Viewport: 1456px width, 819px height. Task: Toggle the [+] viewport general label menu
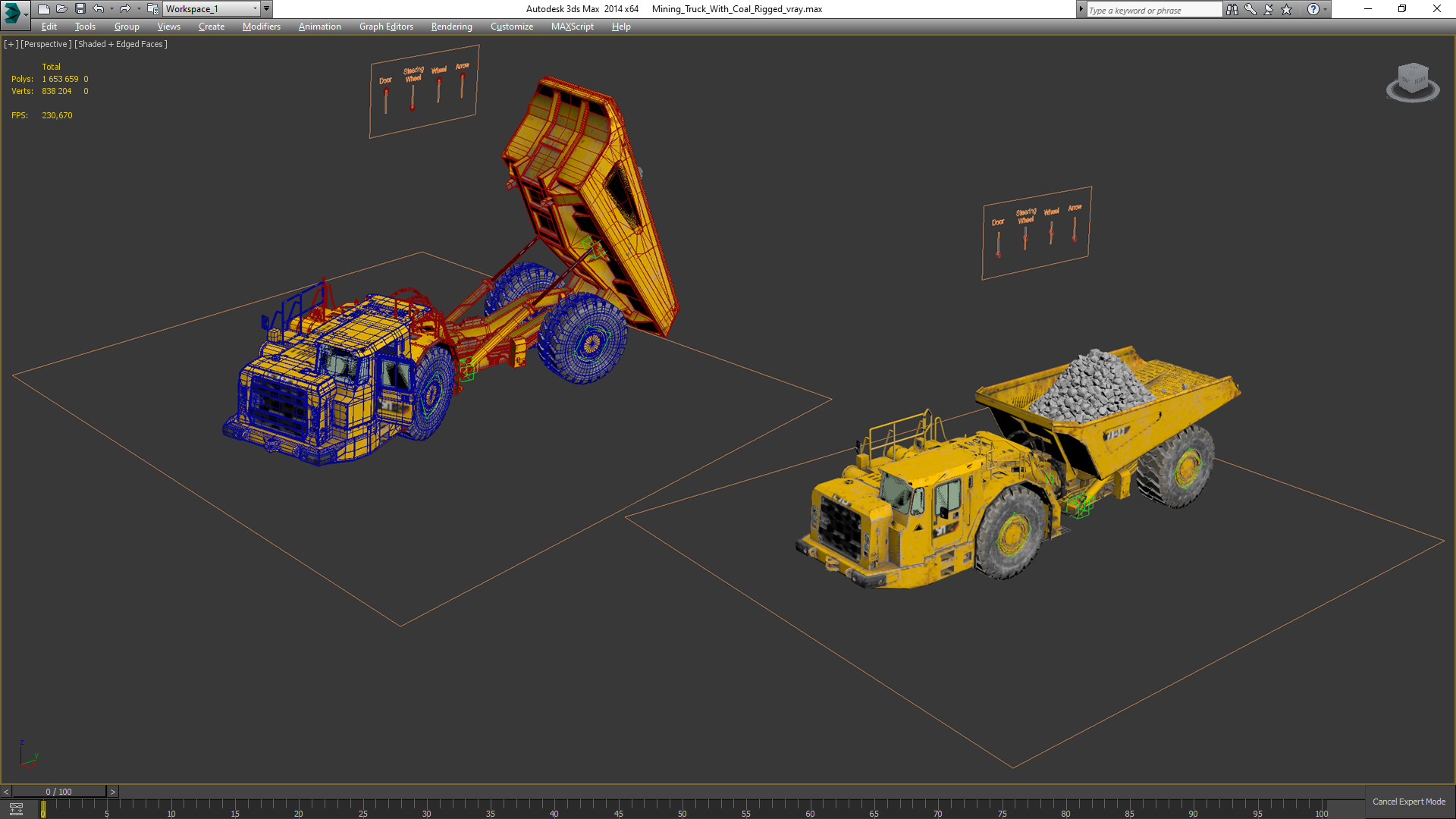coord(11,44)
